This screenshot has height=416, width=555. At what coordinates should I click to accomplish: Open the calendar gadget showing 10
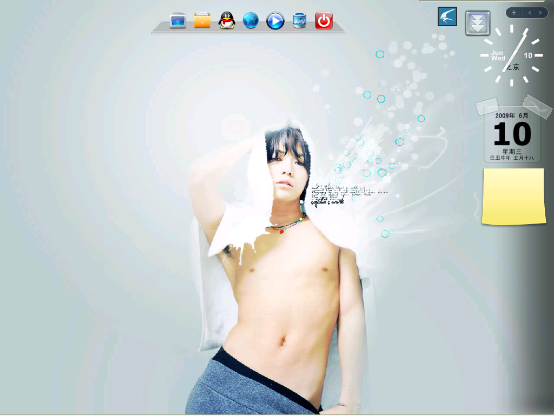coord(512,135)
